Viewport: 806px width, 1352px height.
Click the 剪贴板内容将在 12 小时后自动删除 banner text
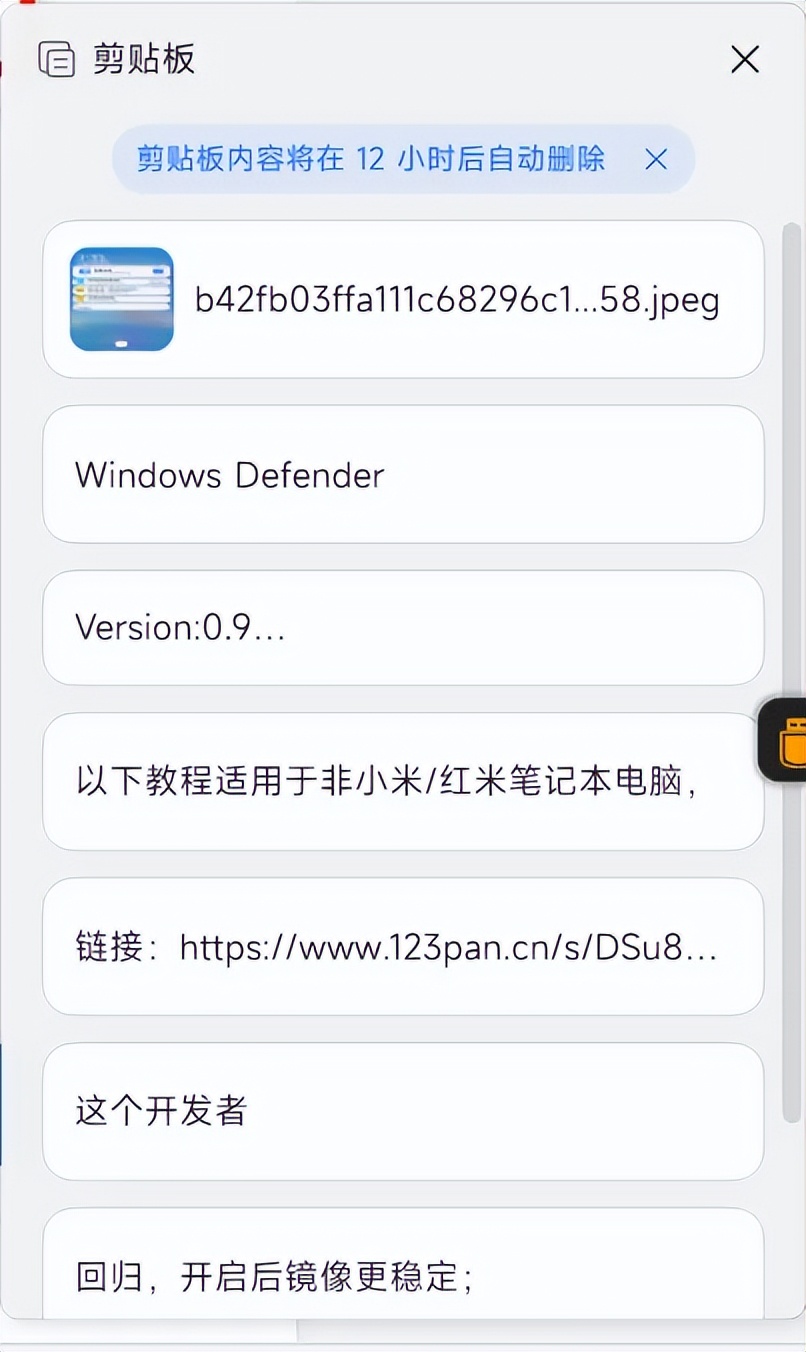pyautogui.click(x=371, y=159)
